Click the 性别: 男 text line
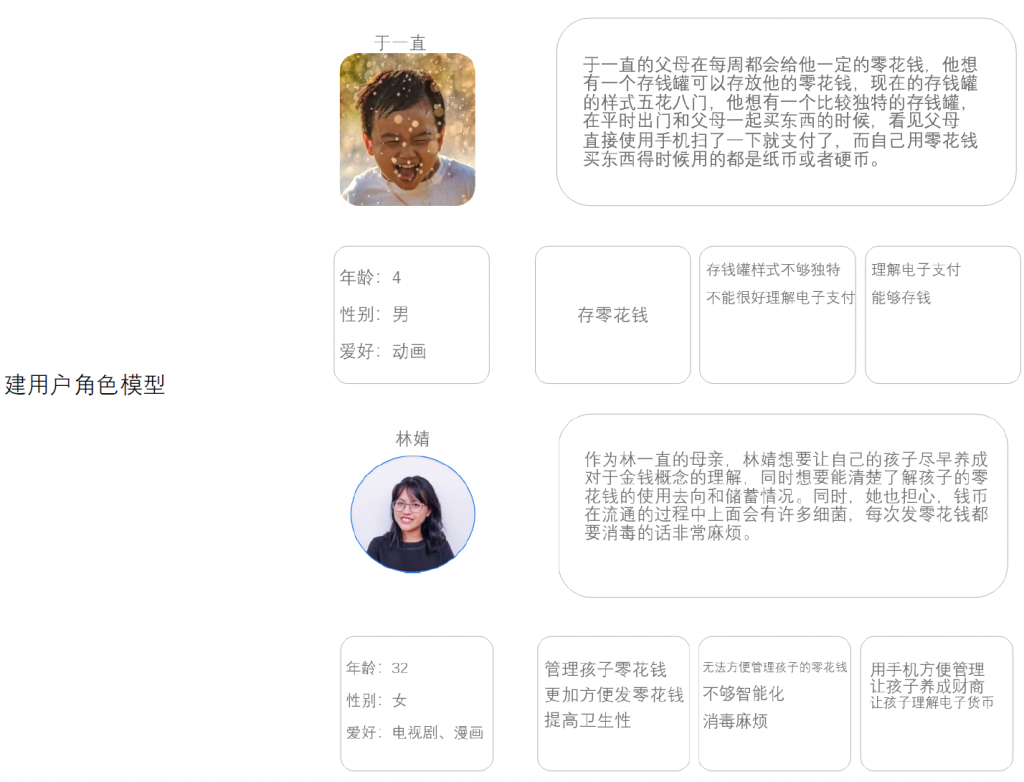Screen dimensions: 1024x782 click(x=374, y=314)
